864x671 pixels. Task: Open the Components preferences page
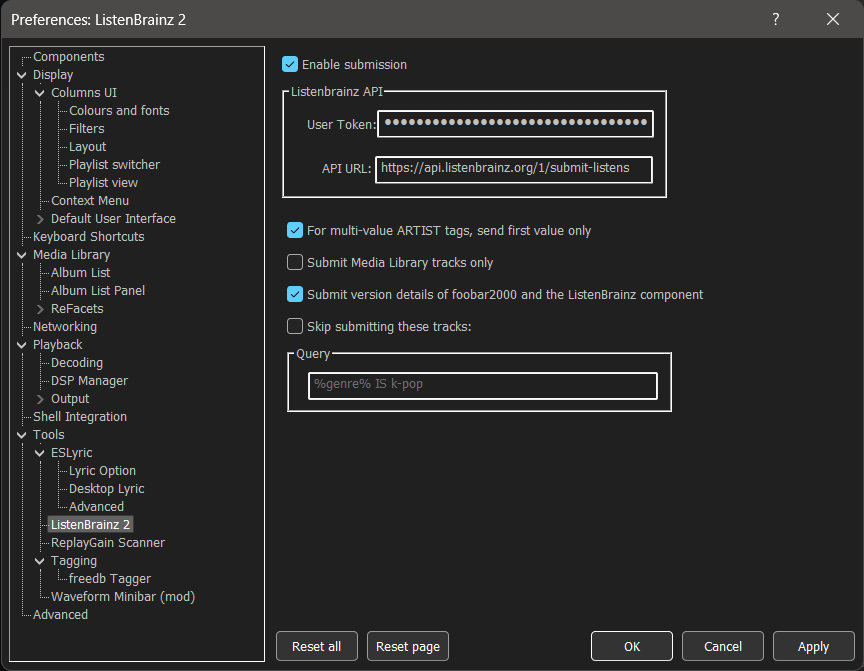tap(68, 57)
